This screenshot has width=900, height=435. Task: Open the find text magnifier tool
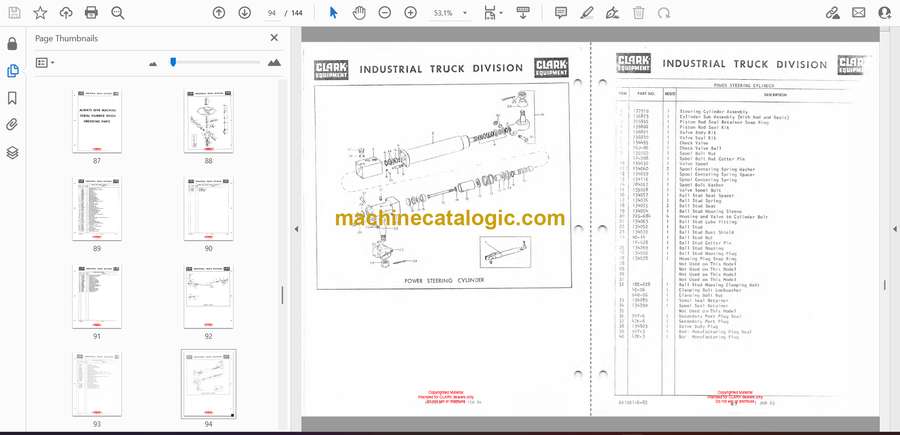click(x=118, y=13)
